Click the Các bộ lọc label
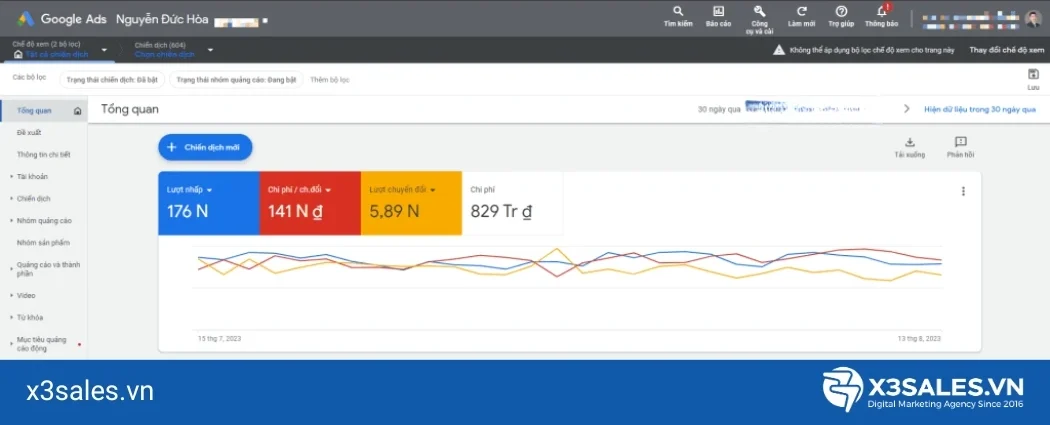 (x=29, y=78)
